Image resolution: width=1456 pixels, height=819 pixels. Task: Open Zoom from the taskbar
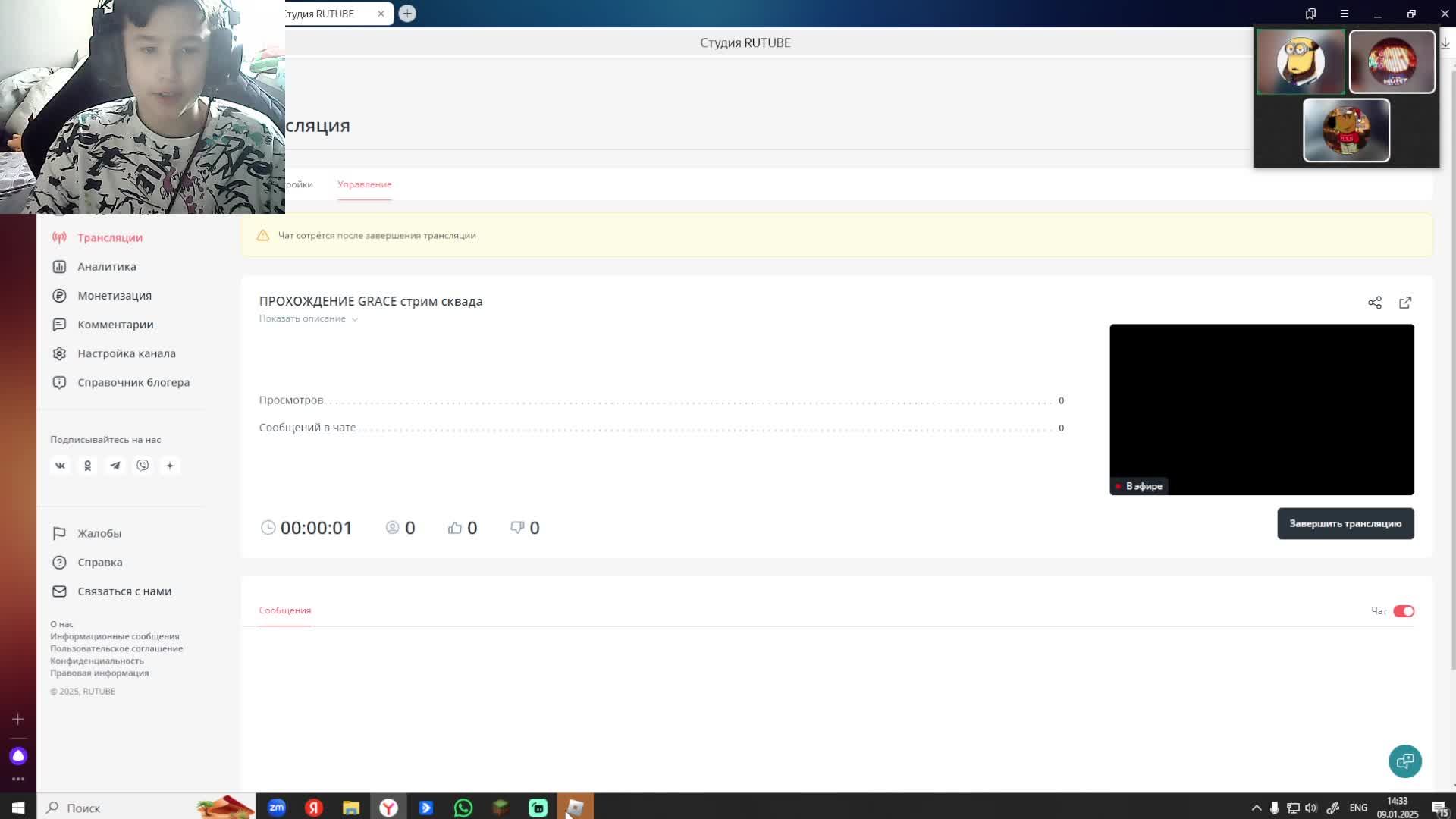coord(277,808)
